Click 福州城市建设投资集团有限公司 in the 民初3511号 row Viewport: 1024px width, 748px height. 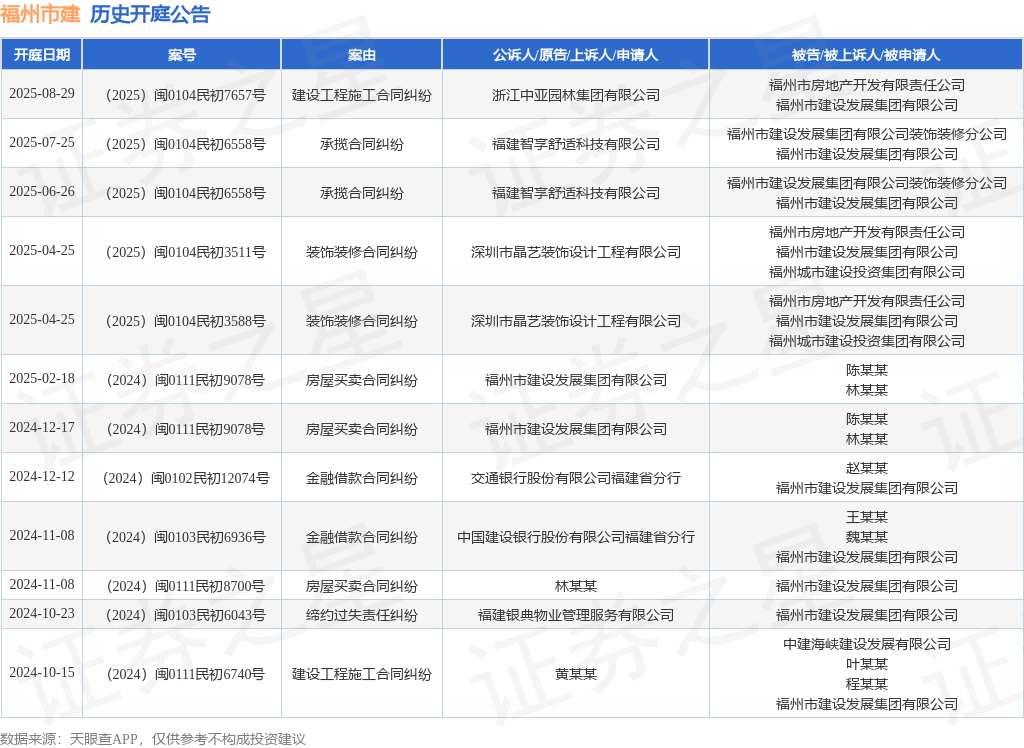(x=867, y=272)
